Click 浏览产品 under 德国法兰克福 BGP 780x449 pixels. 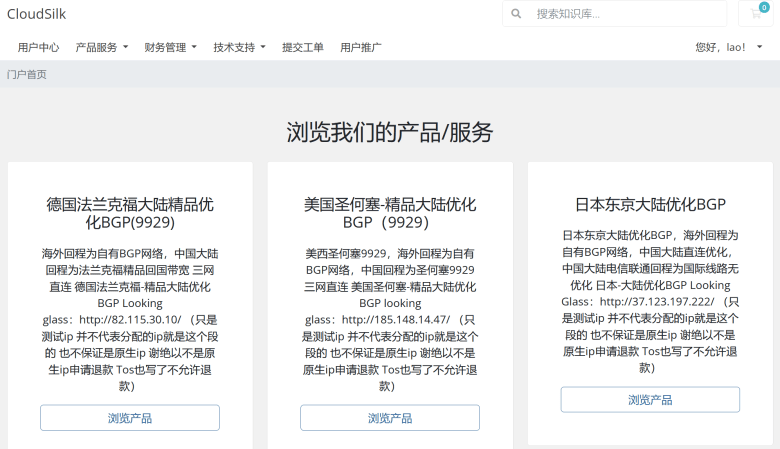tap(130, 418)
